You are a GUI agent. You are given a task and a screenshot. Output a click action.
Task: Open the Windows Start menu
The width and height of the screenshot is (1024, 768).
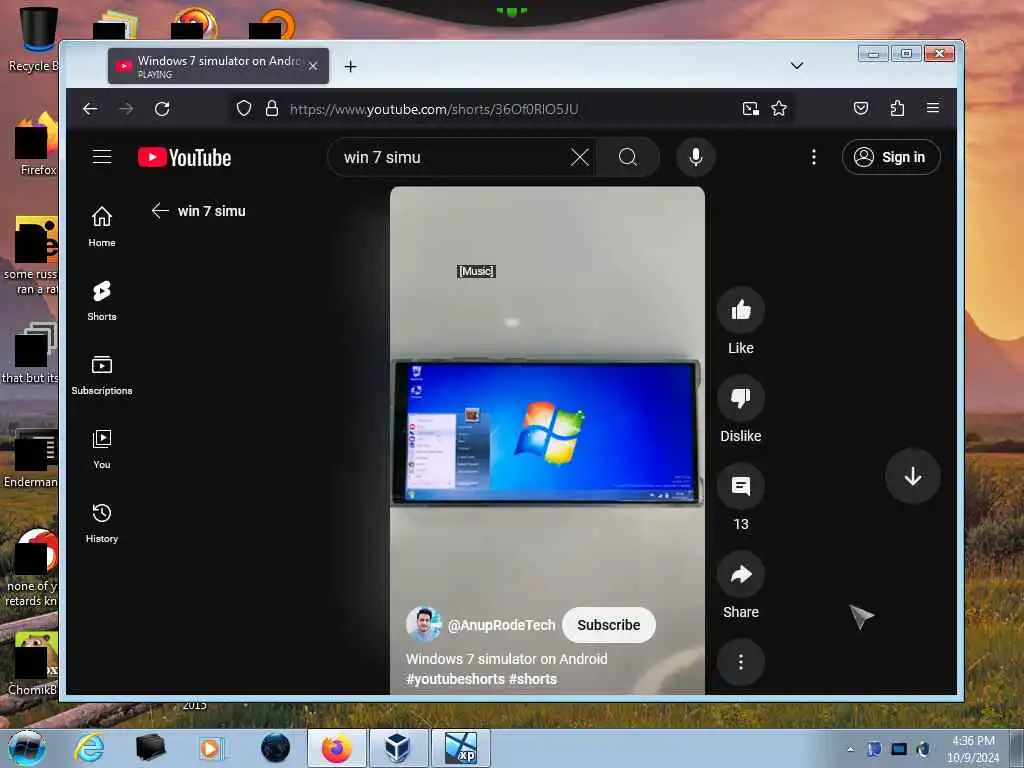point(27,748)
